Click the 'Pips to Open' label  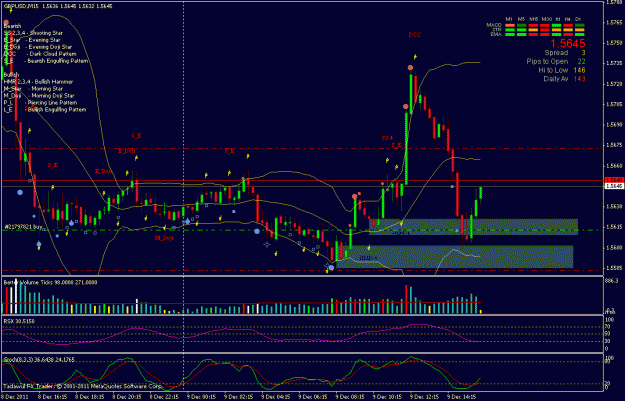point(547,62)
